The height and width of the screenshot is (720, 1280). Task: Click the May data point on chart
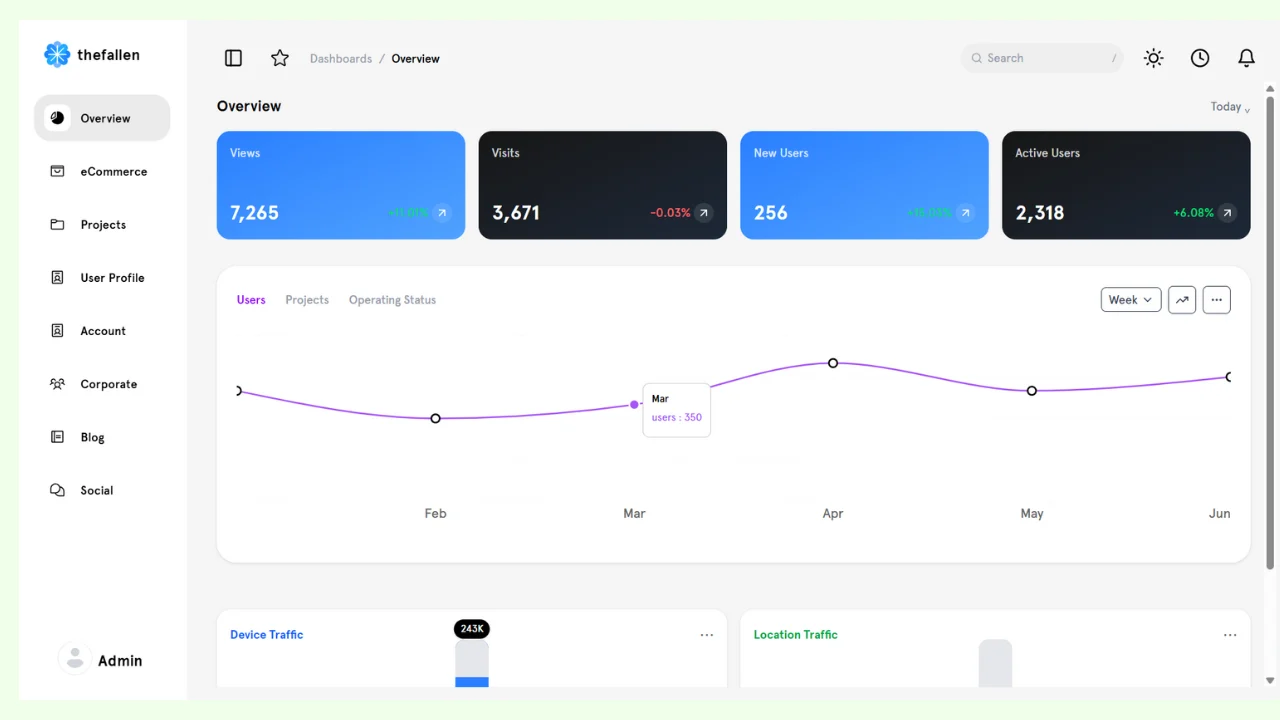pos(1032,391)
